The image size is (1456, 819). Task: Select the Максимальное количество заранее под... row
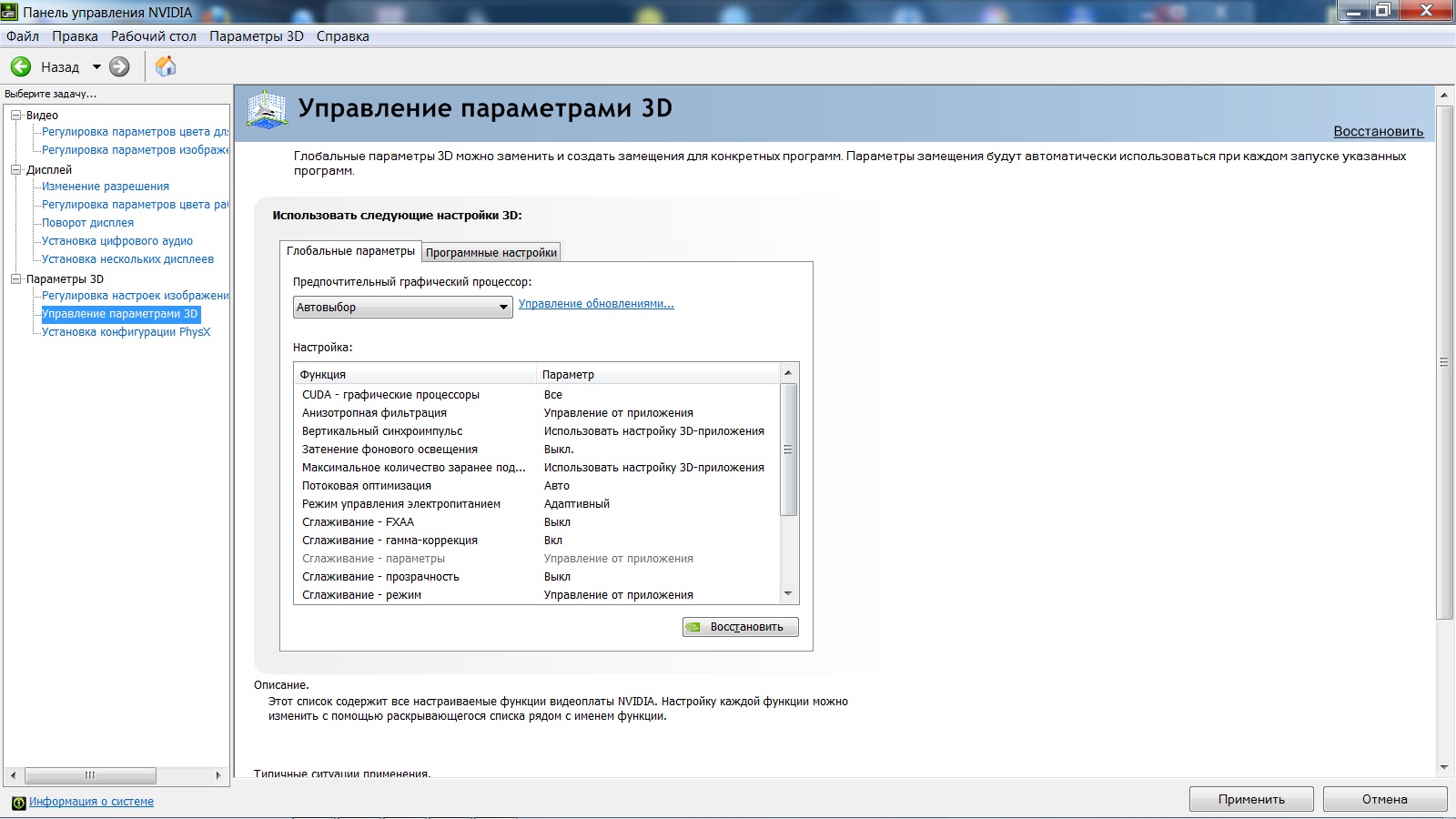pyautogui.click(x=537, y=468)
